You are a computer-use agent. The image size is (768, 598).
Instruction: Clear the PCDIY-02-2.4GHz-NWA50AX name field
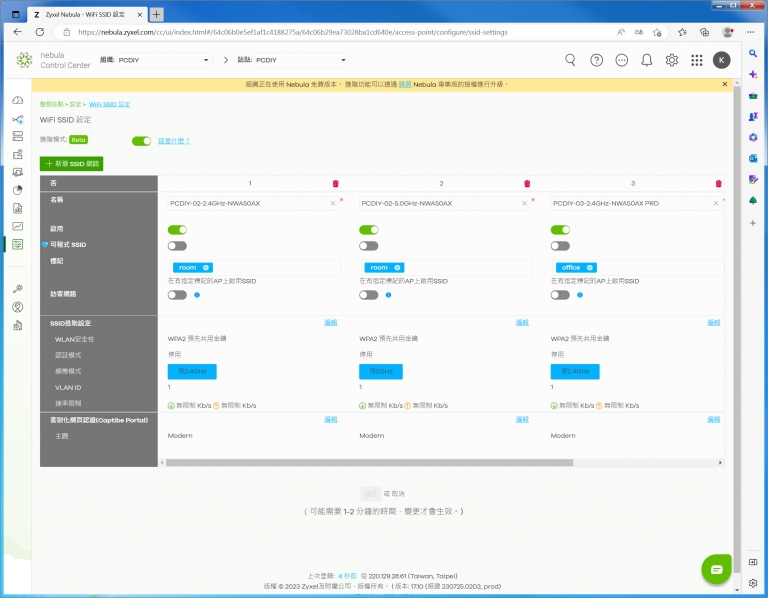333,203
